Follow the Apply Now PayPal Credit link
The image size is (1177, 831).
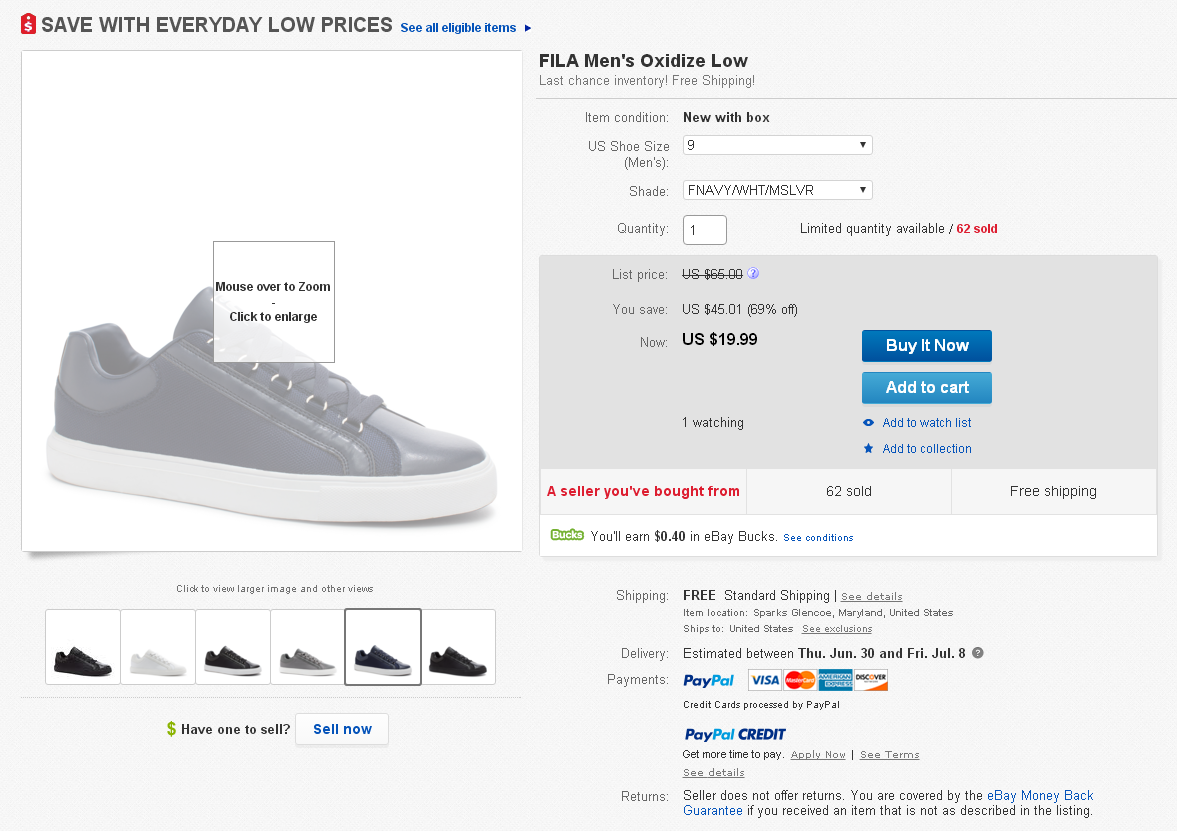tap(818, 755)
